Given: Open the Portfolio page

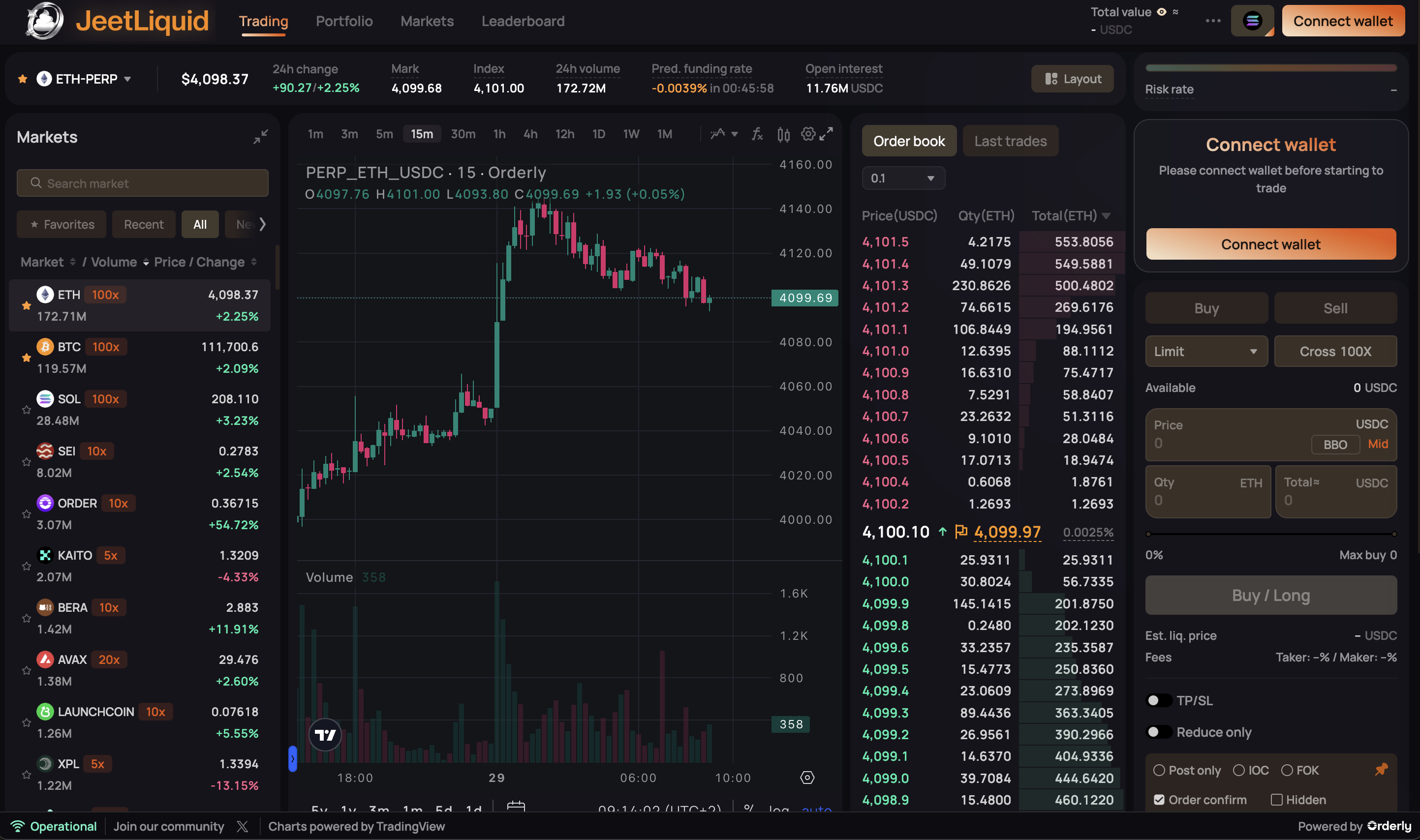Looking at the screenshot, I should pyautogui.click(x=344, y=21).
